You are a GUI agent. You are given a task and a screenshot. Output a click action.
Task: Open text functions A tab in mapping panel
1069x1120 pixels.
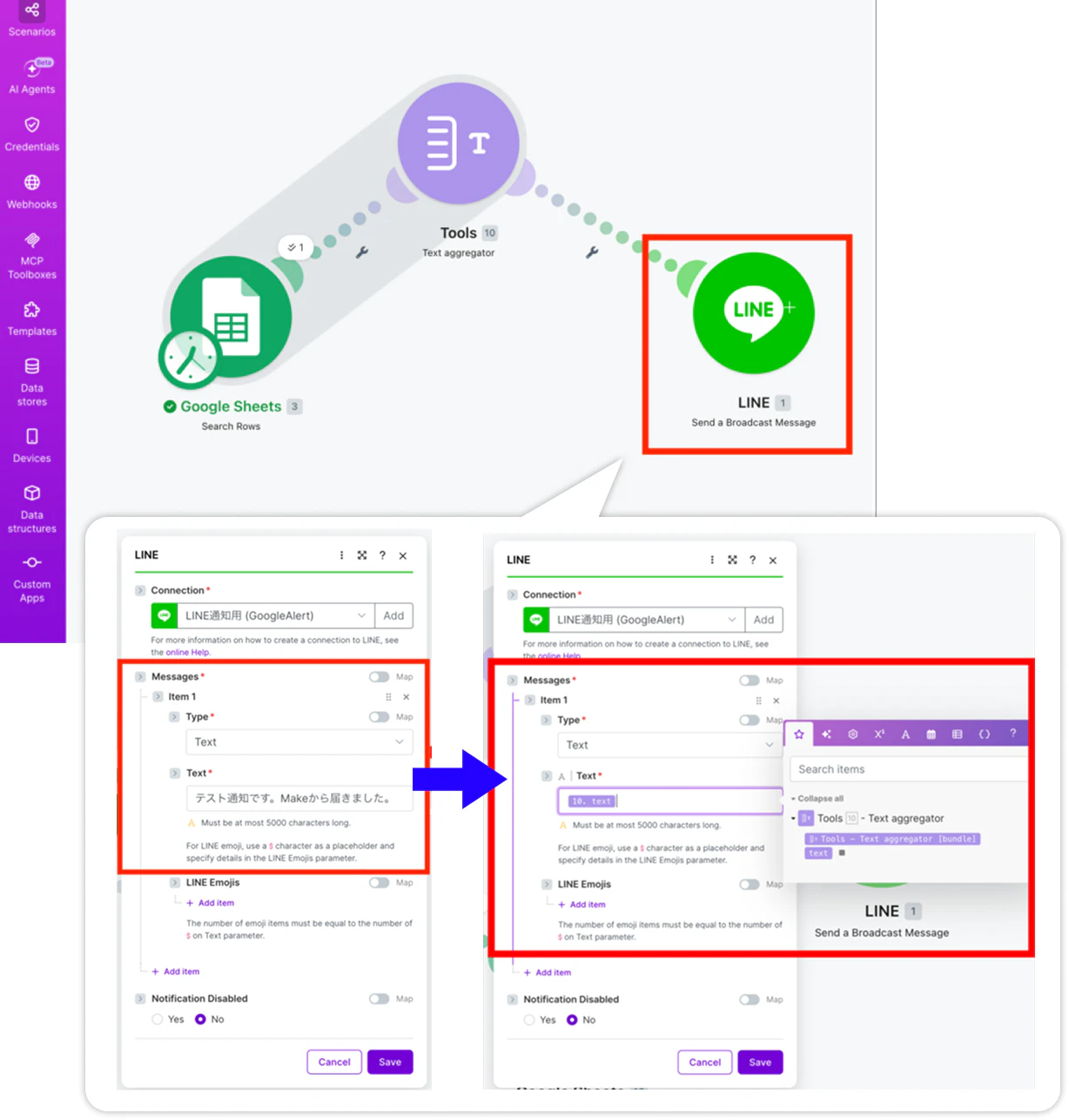click(x=905, y=734)
